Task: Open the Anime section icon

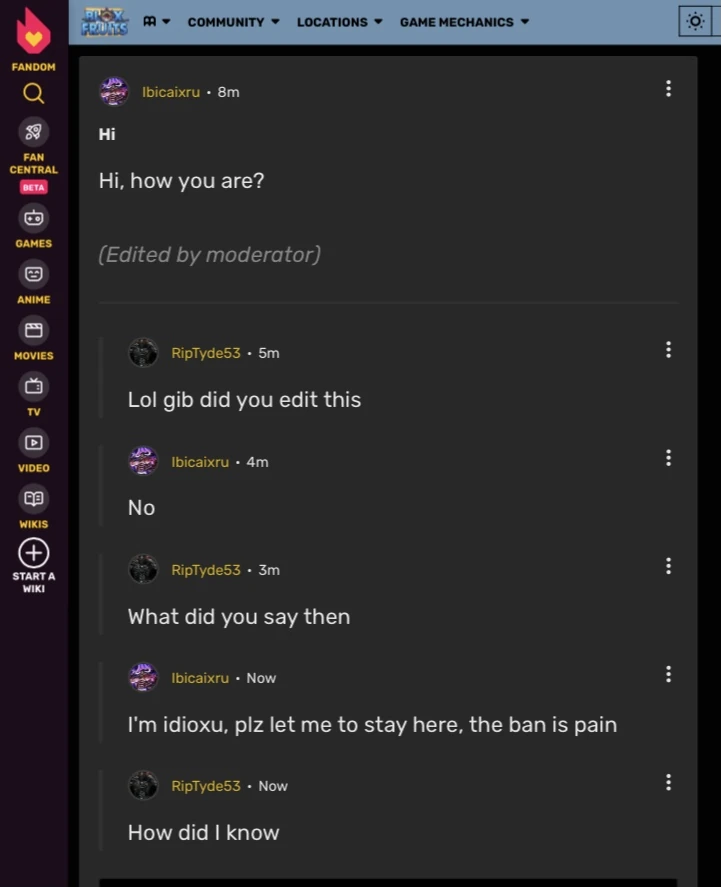Action: [x=33, y=273]
